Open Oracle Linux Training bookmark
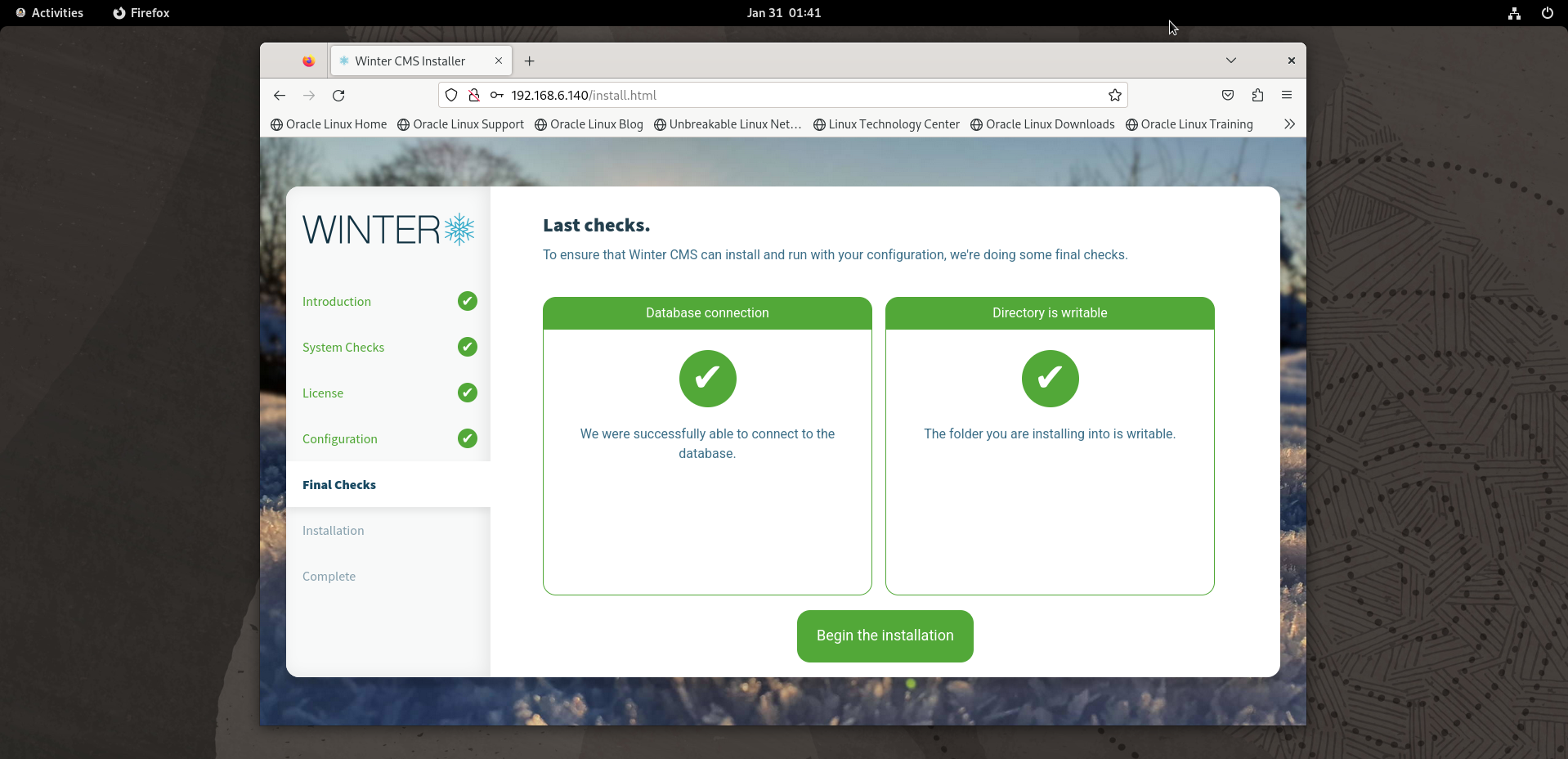The image size is (1568, 759). pos(1189,124)
